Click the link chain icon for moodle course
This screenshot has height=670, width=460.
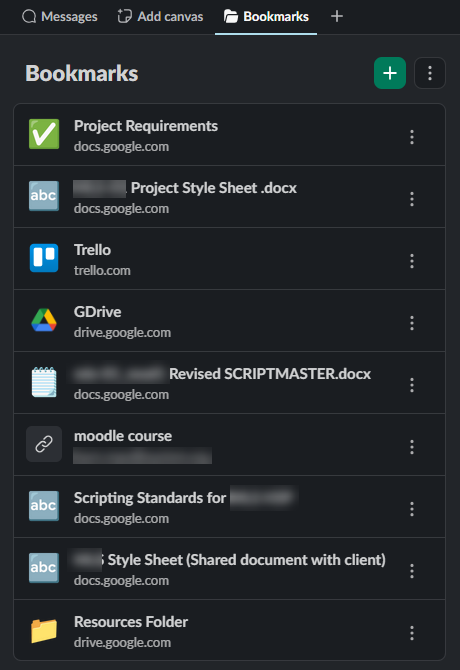click(44, 444)
